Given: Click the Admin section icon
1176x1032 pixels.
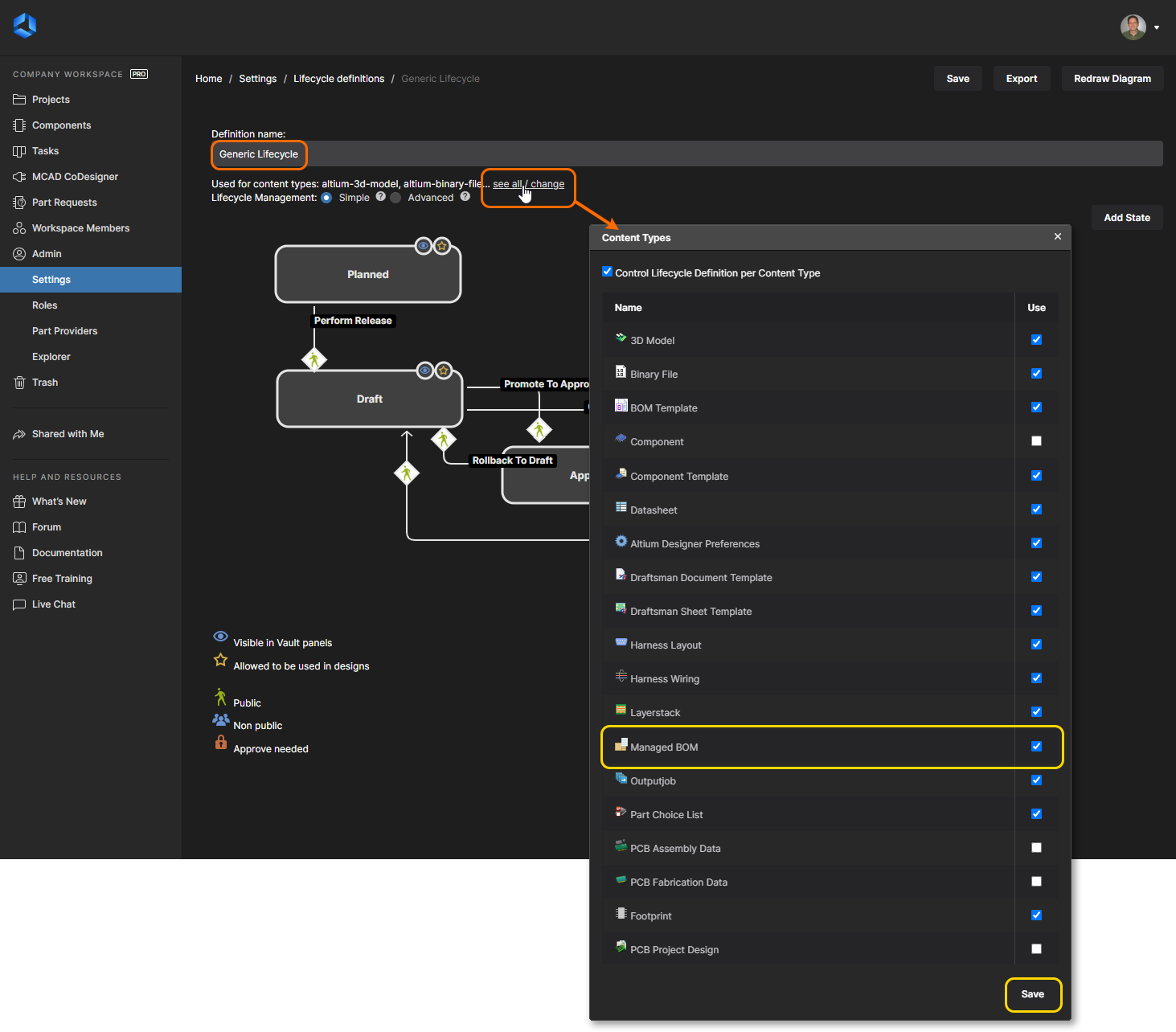Looking at the screenshot, I should [19, 254].
